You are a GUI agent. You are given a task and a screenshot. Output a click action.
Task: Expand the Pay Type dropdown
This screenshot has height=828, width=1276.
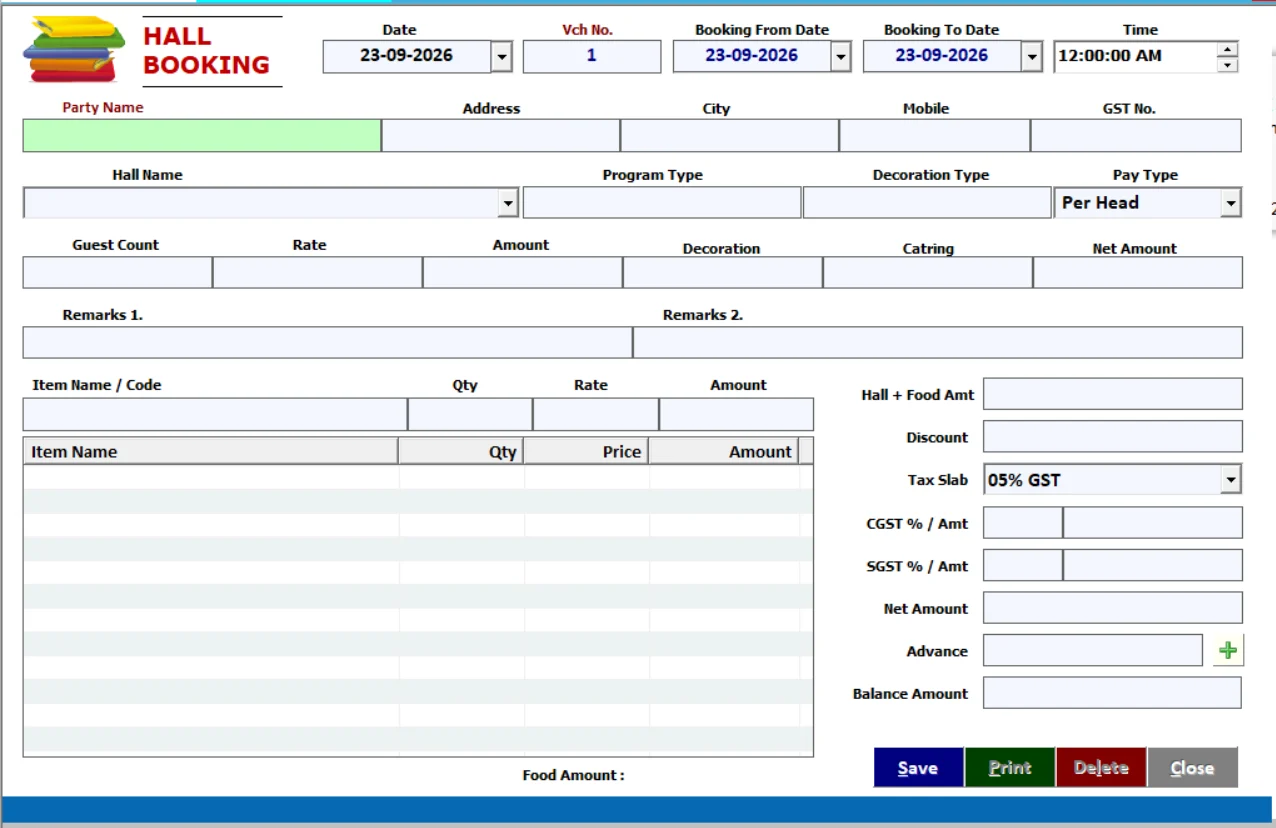(1230, 203)
